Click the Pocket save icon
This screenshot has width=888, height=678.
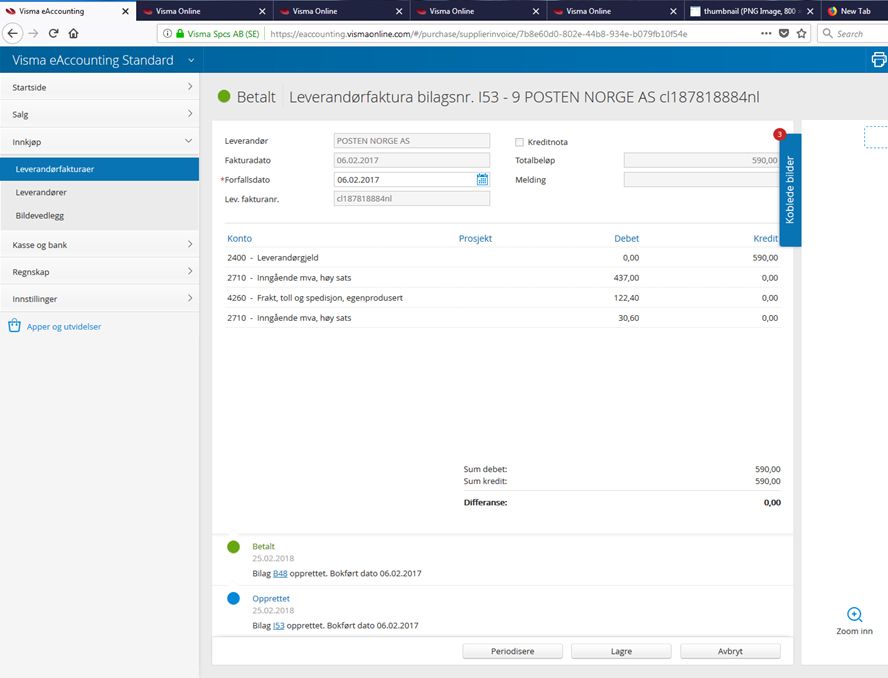tap(784, 33)
